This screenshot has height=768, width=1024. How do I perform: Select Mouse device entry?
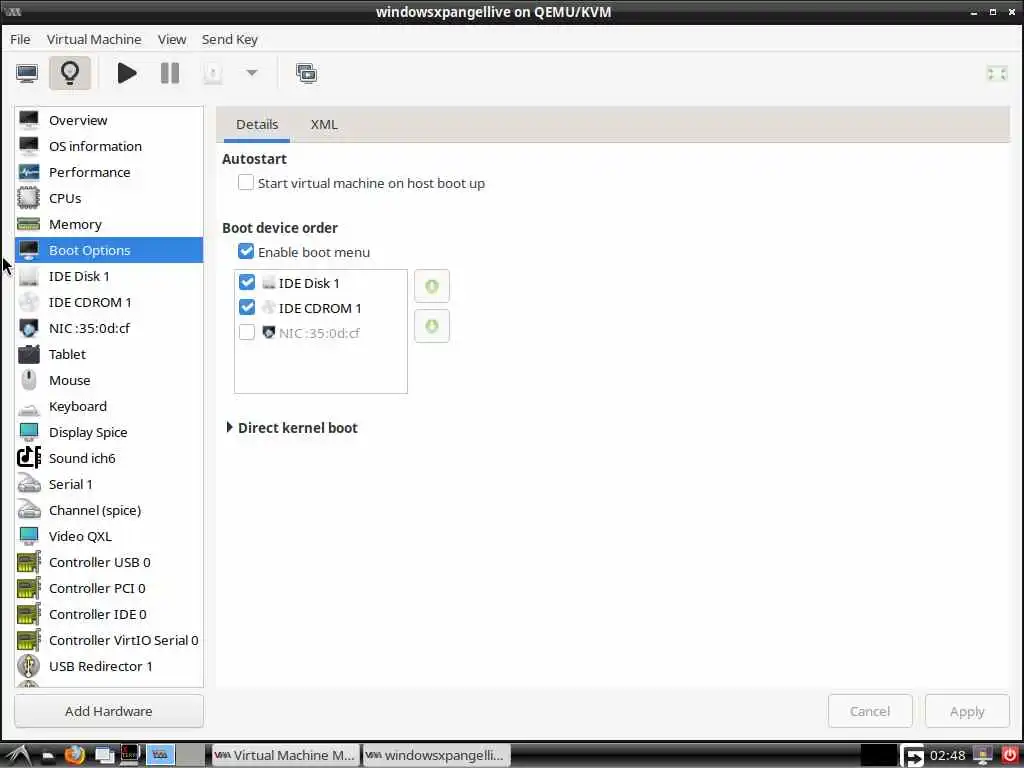(x=109, y=380)
